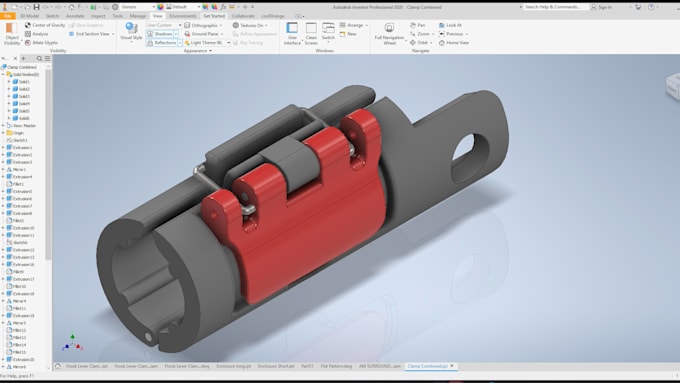Select Sketch1 in model browser
Viewport: 680px width, 383px height.
pos(17,140)
